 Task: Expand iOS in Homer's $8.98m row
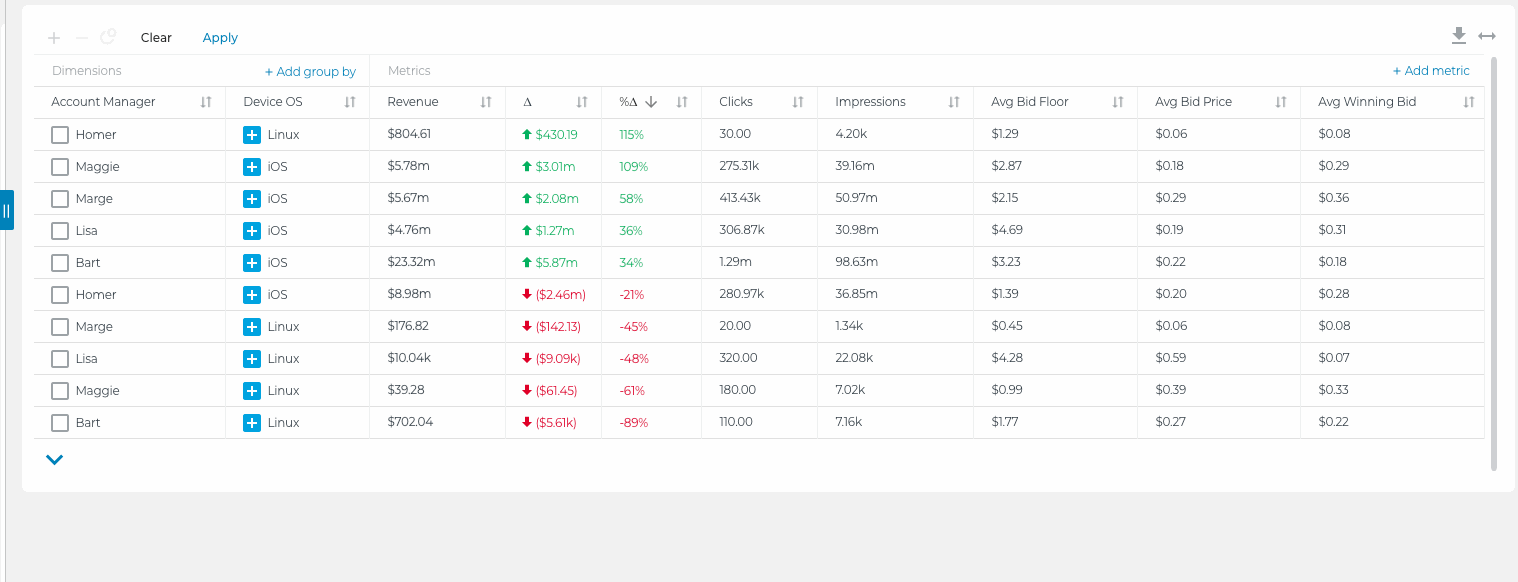click(x=252, y=295)
